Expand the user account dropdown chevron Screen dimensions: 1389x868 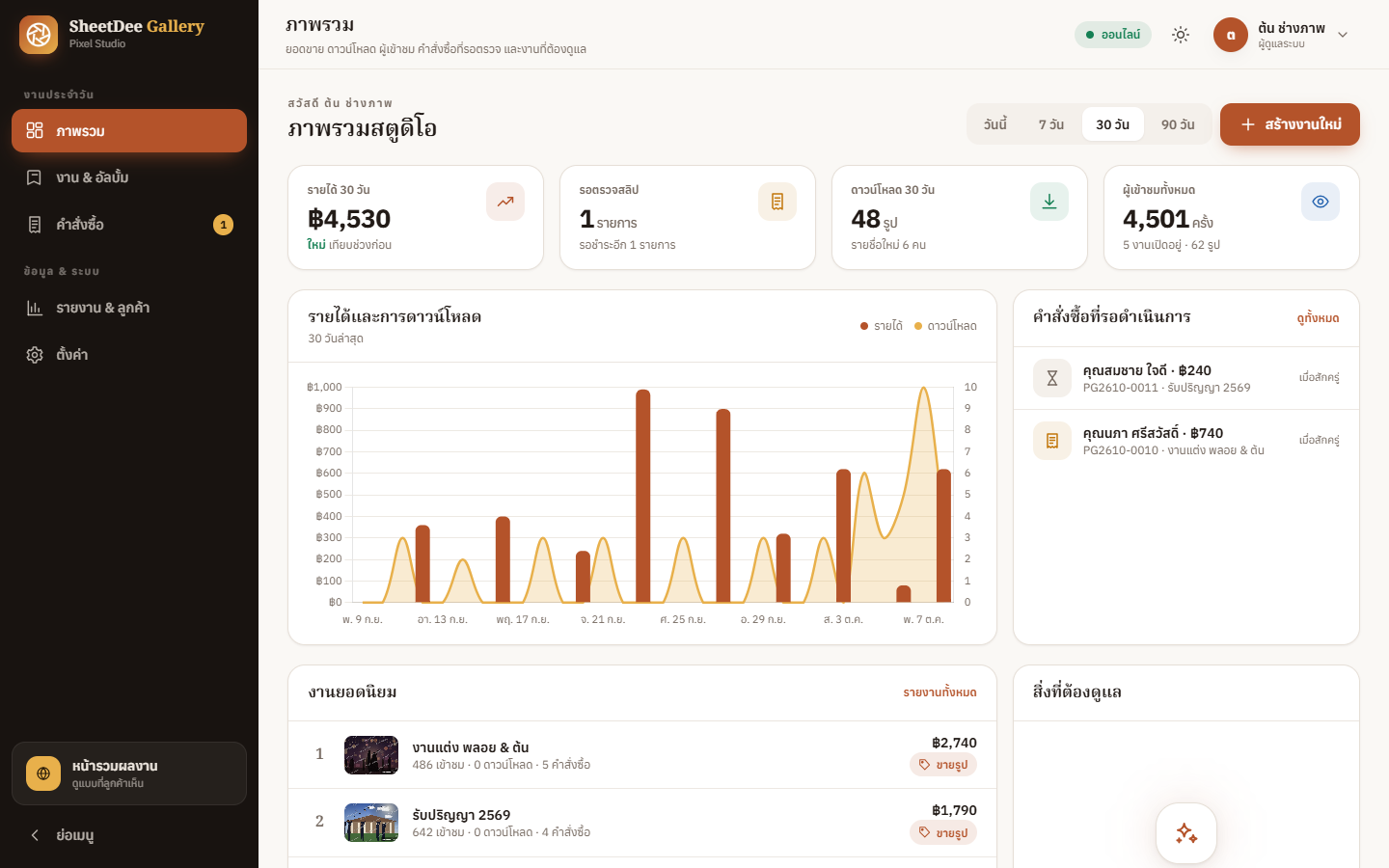pyautogui.click(x=1343, y=35)
